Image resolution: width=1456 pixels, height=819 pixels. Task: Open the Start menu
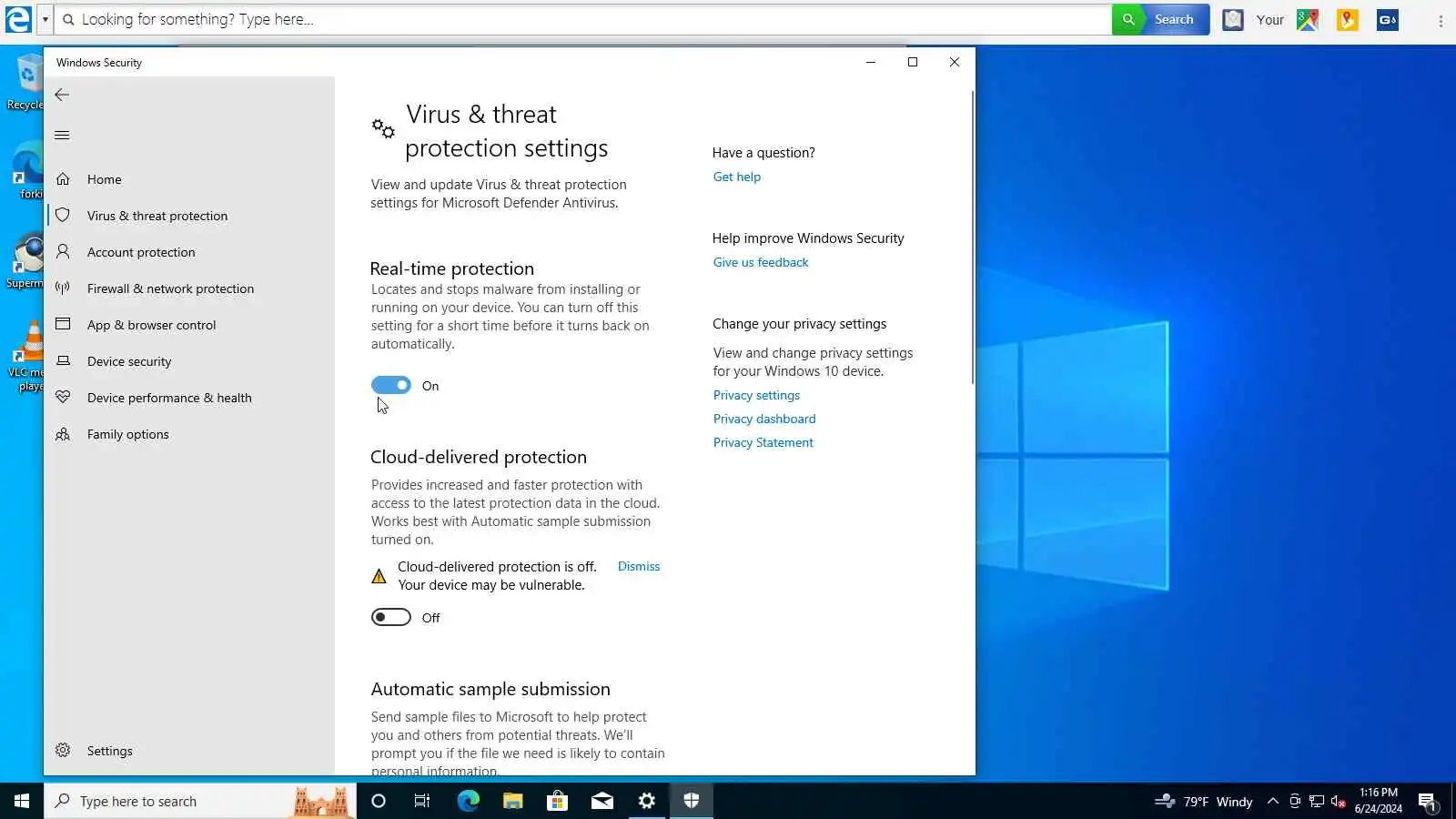point(22,801)
